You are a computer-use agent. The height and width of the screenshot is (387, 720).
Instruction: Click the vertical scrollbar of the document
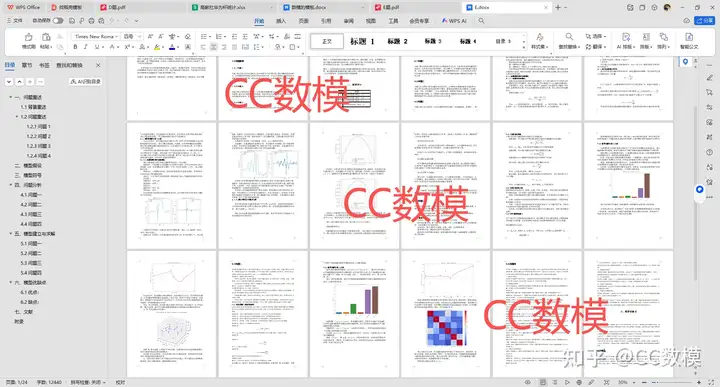click(x=695, y=193)
